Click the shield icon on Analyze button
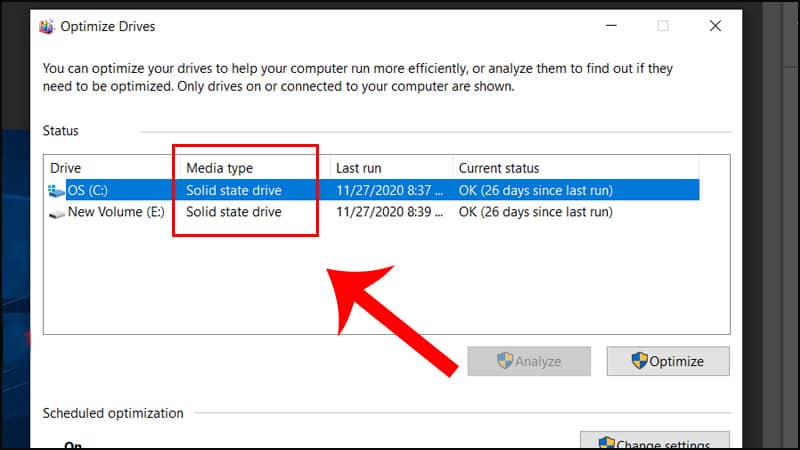 505,361
